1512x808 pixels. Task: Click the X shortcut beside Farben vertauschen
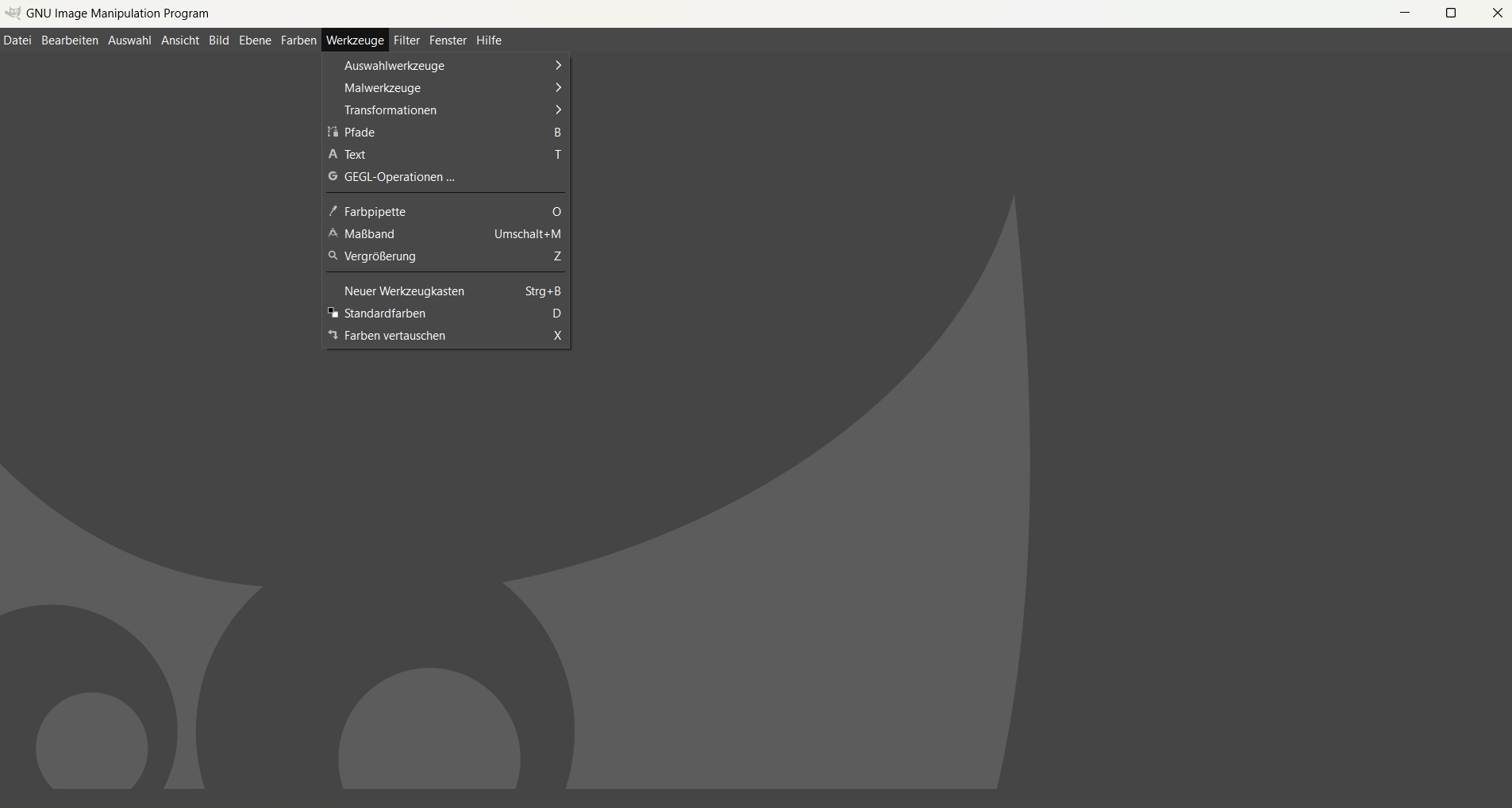[x=557, y=336]
